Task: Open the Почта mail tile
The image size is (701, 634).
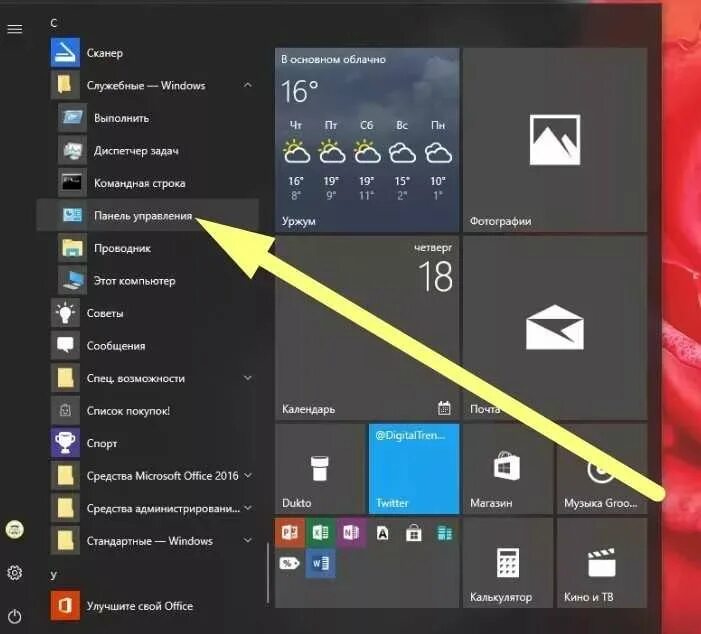Action: point(555,328)
